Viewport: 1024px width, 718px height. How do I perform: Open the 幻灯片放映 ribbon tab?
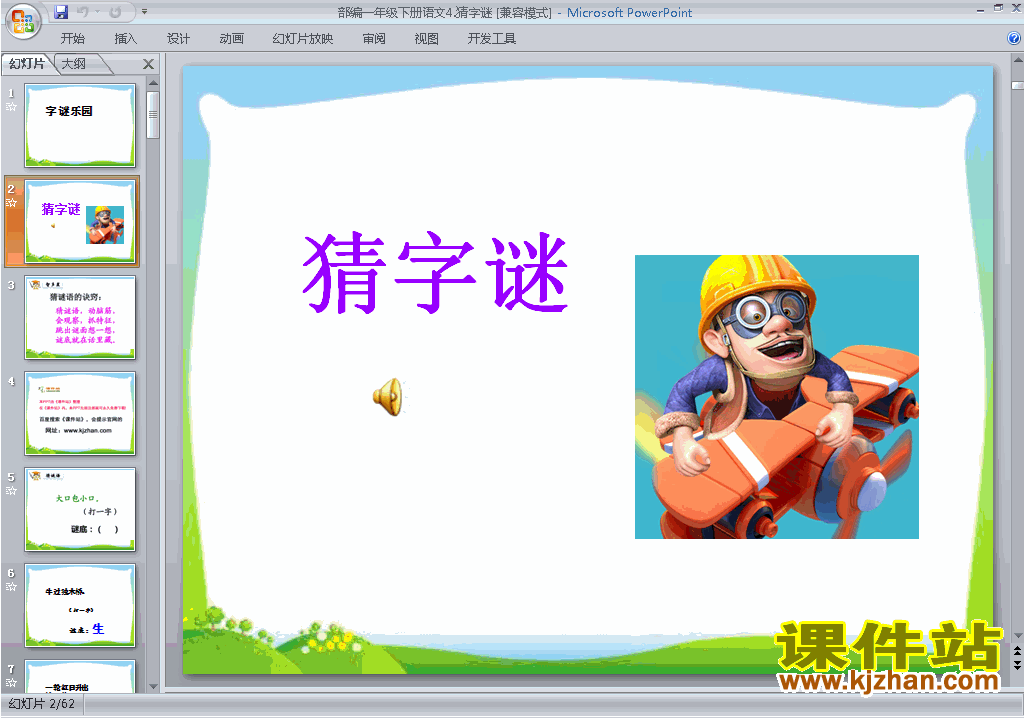[302, 39]
